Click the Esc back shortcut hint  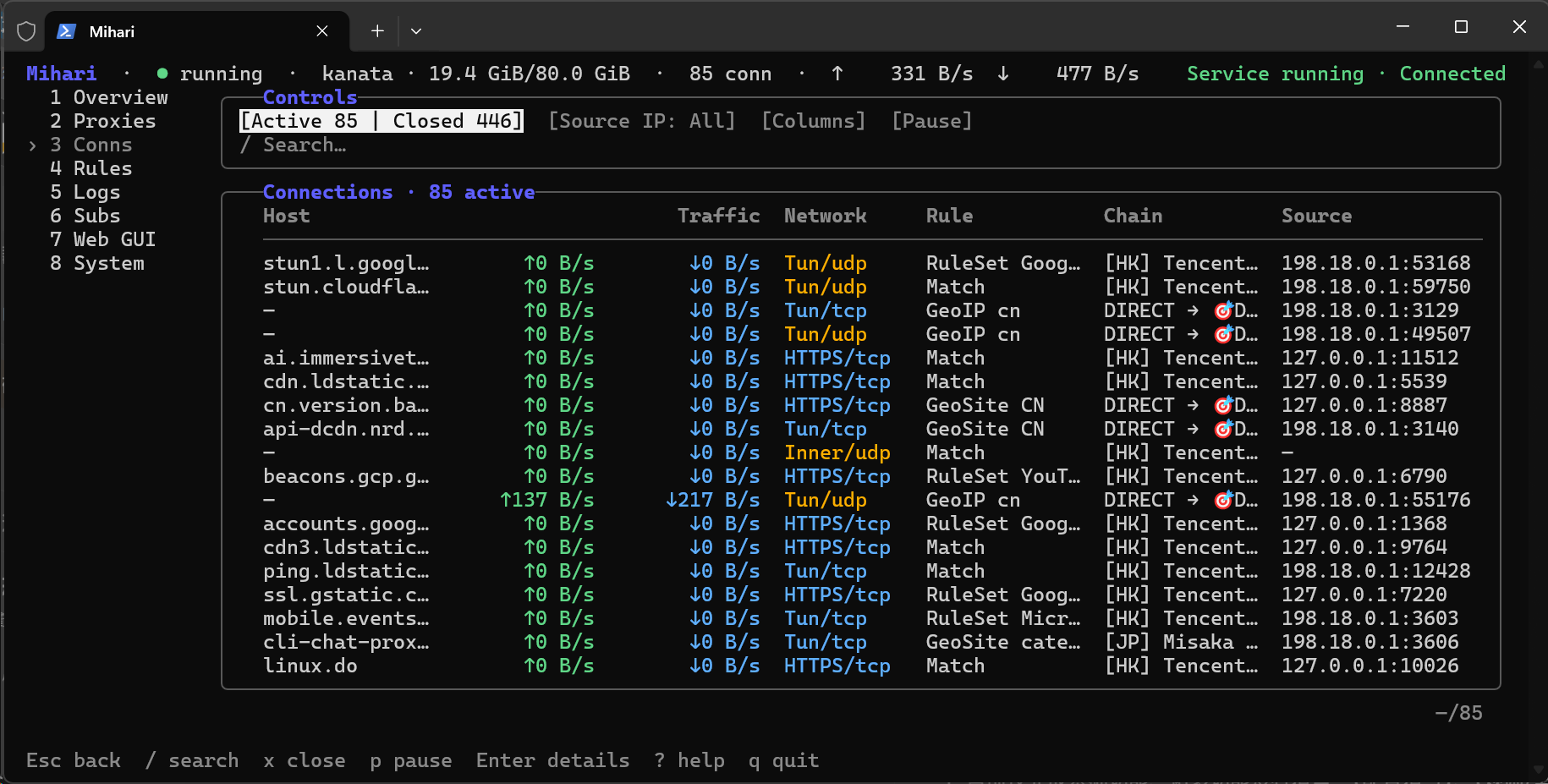[x=74, y=760]
